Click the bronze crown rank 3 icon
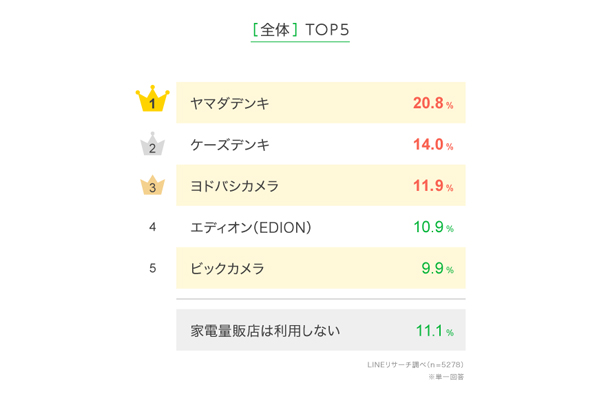600x400 pixels. pos(152,185)
